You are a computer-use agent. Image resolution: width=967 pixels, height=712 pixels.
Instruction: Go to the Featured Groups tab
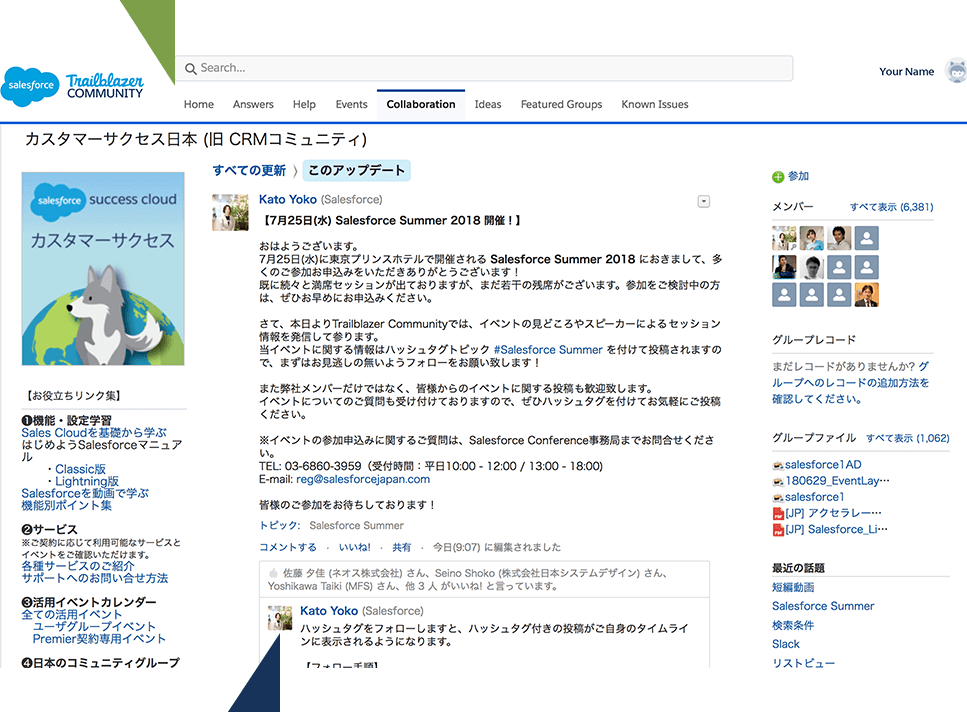pos(561,104)
